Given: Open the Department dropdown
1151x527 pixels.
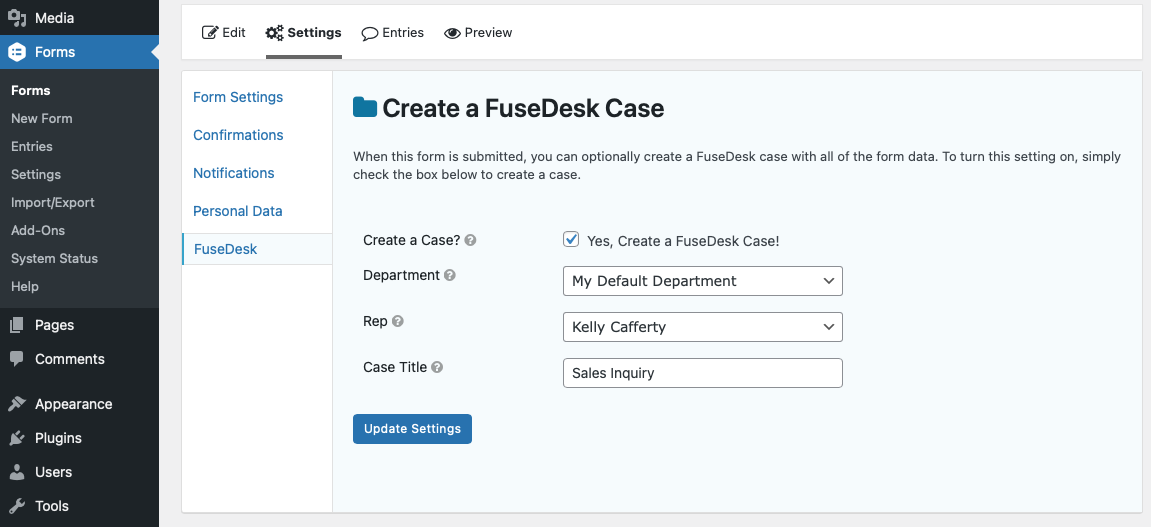Looking at the screenshot, I should point(702,281).
